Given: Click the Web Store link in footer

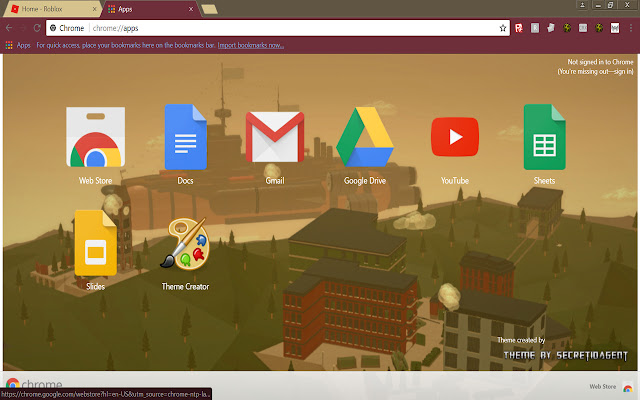Looking at the screenshot, I should click(602, 387).
